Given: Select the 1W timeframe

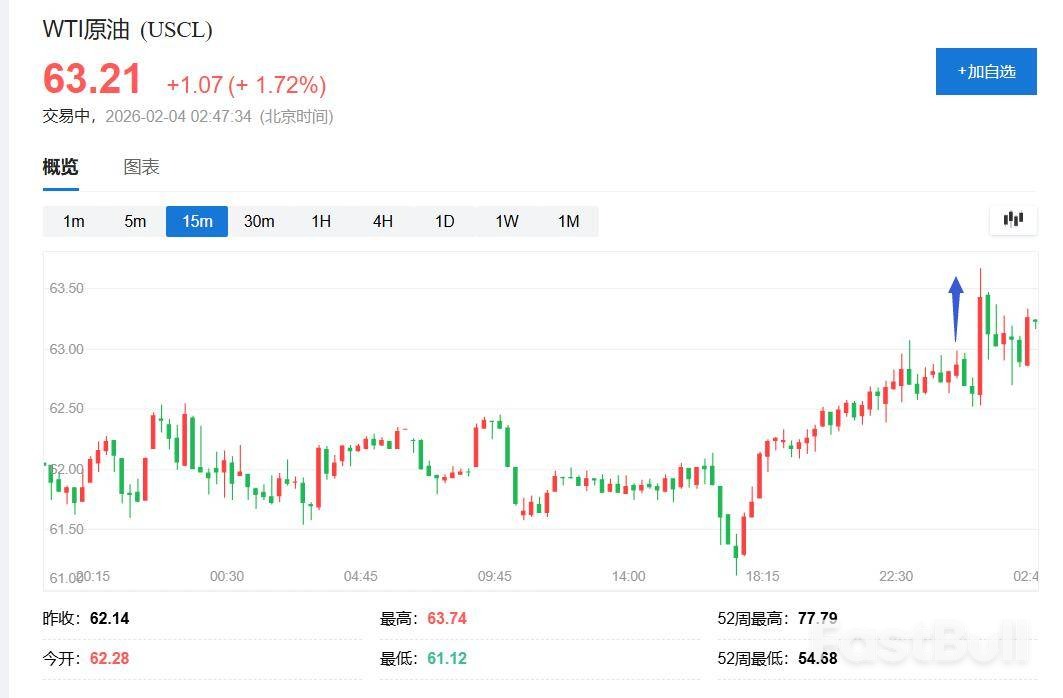Looking at the screenshot, I should 506,221.
